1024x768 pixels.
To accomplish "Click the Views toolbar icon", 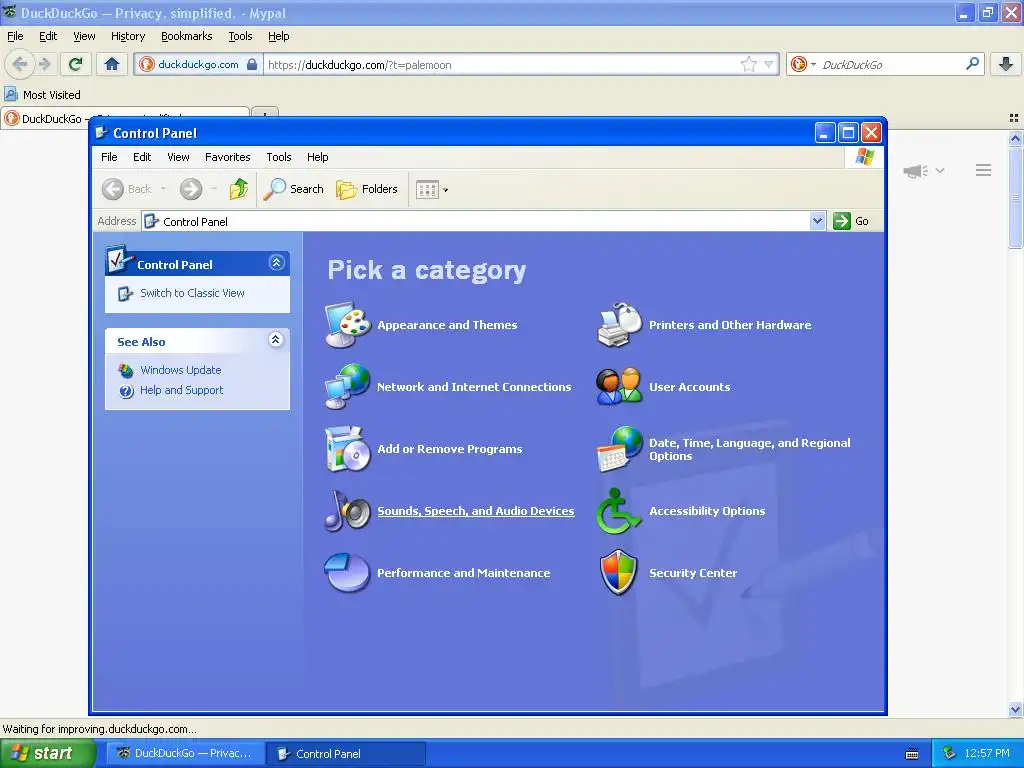I will [x=427, y=190].
